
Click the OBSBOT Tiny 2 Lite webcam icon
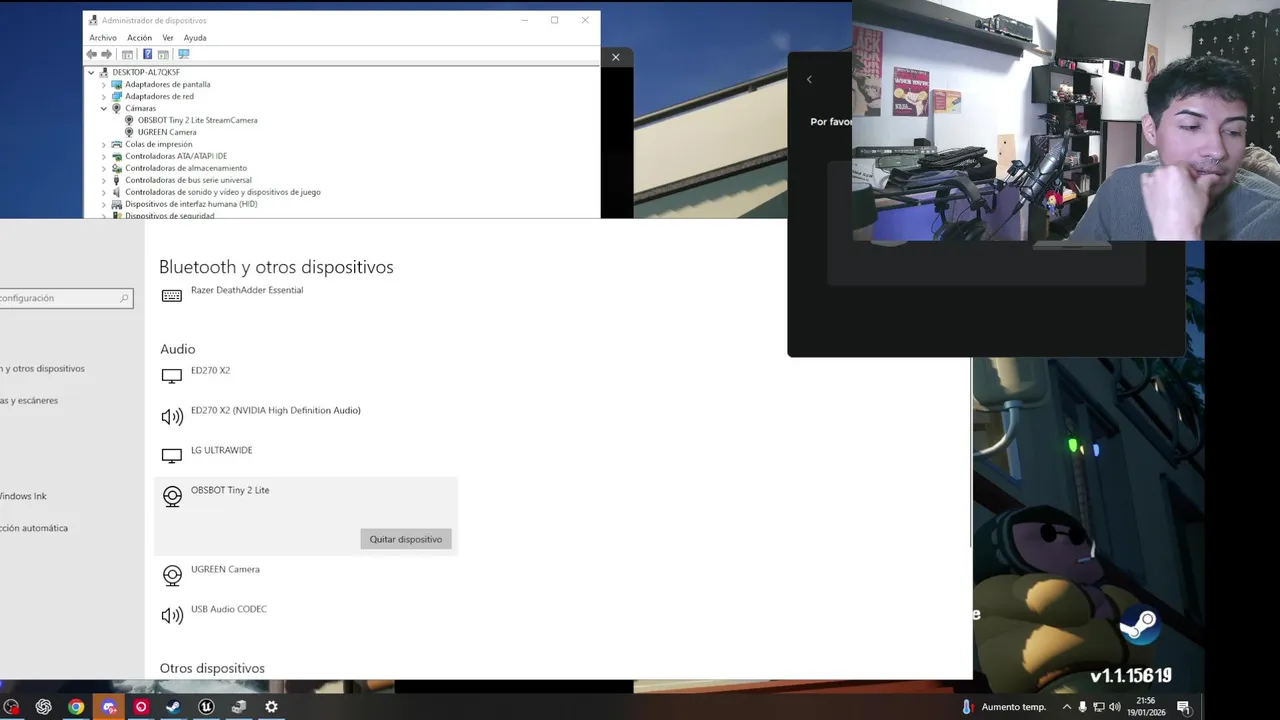click(x=172, y=497)
